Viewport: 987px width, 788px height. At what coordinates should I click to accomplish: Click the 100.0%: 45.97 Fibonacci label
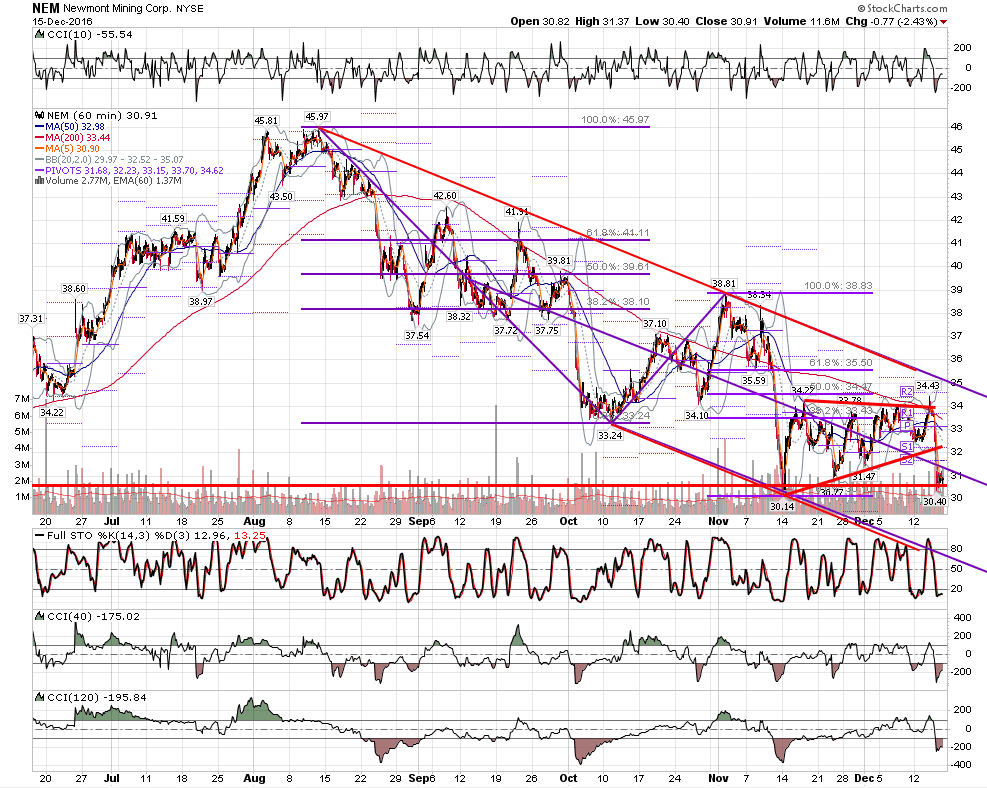[x=615, y=120]
